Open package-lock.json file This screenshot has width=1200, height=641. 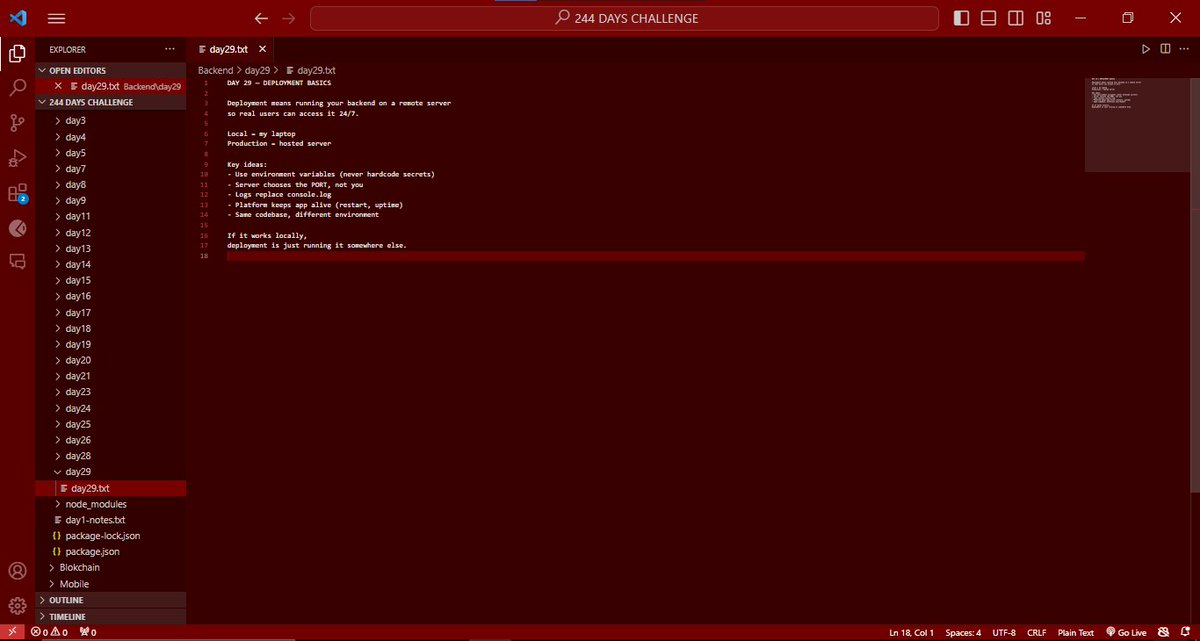click(x=111, y=536)
